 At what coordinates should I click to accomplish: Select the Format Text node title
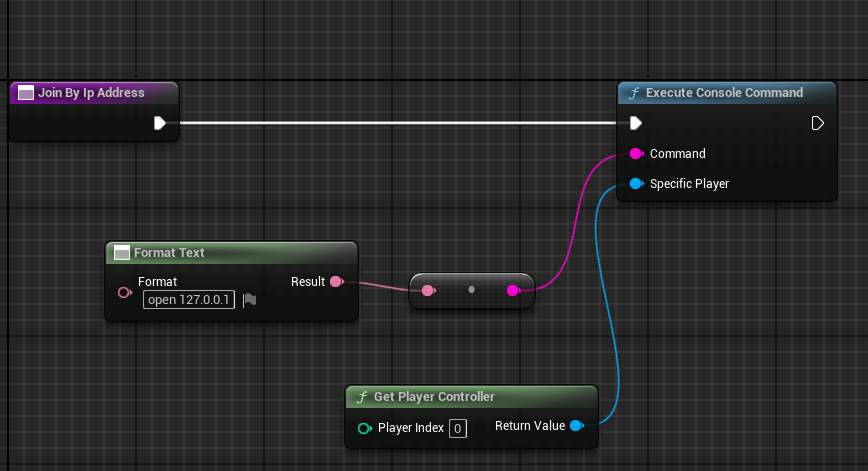click(x=169, y=253)
